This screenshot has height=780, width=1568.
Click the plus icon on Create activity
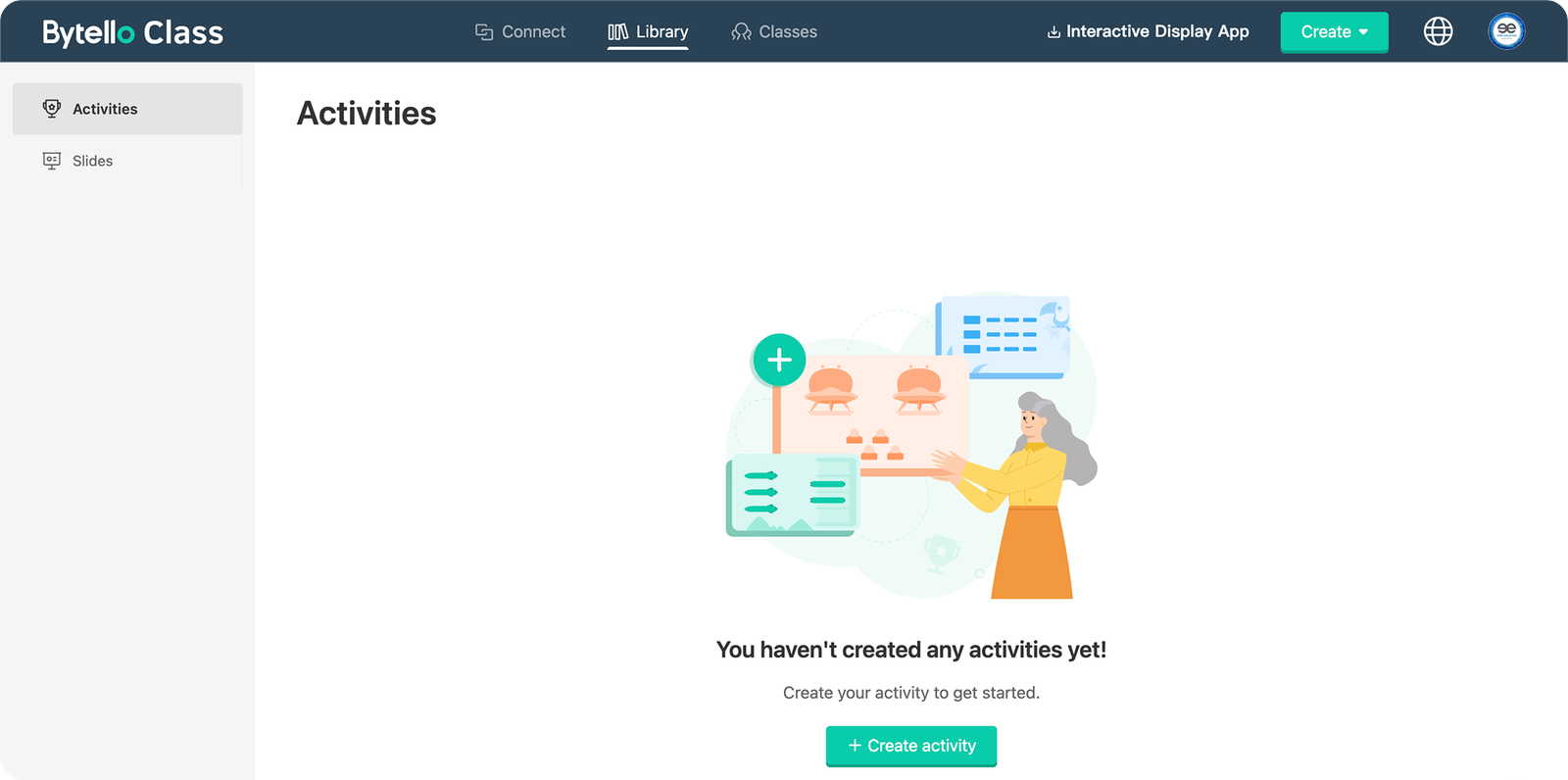[855, 746]
